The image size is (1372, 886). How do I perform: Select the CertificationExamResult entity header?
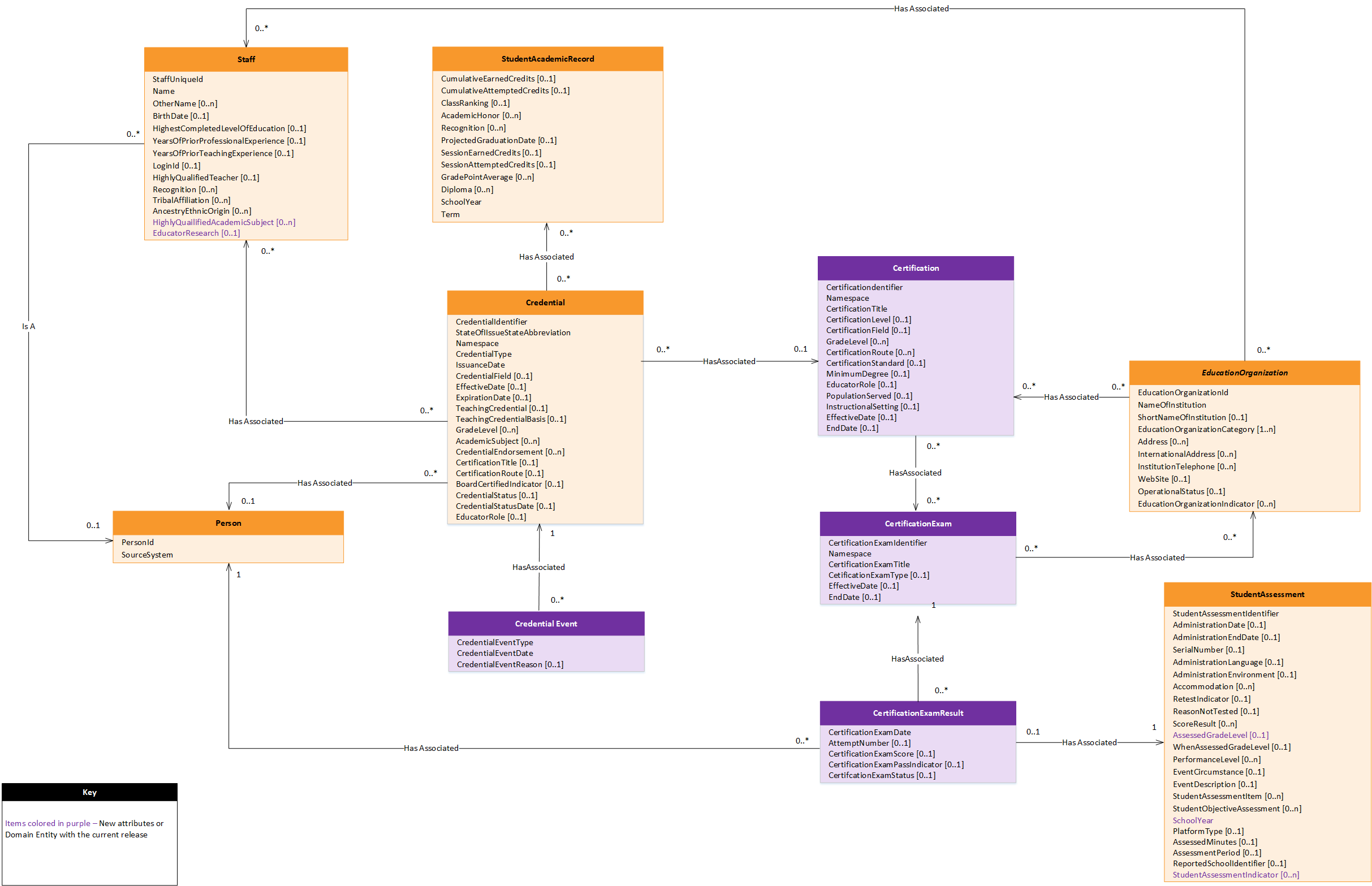pos(917,712)
